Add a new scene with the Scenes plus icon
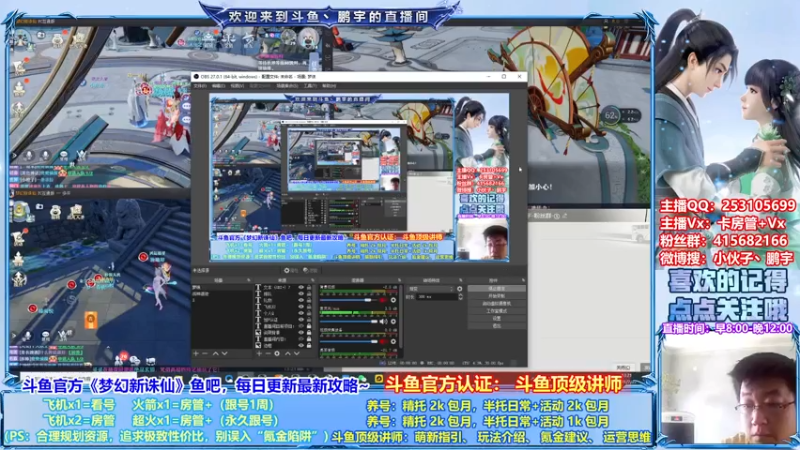This screenshot has width=800, height=450. click(x=195, y=354)
